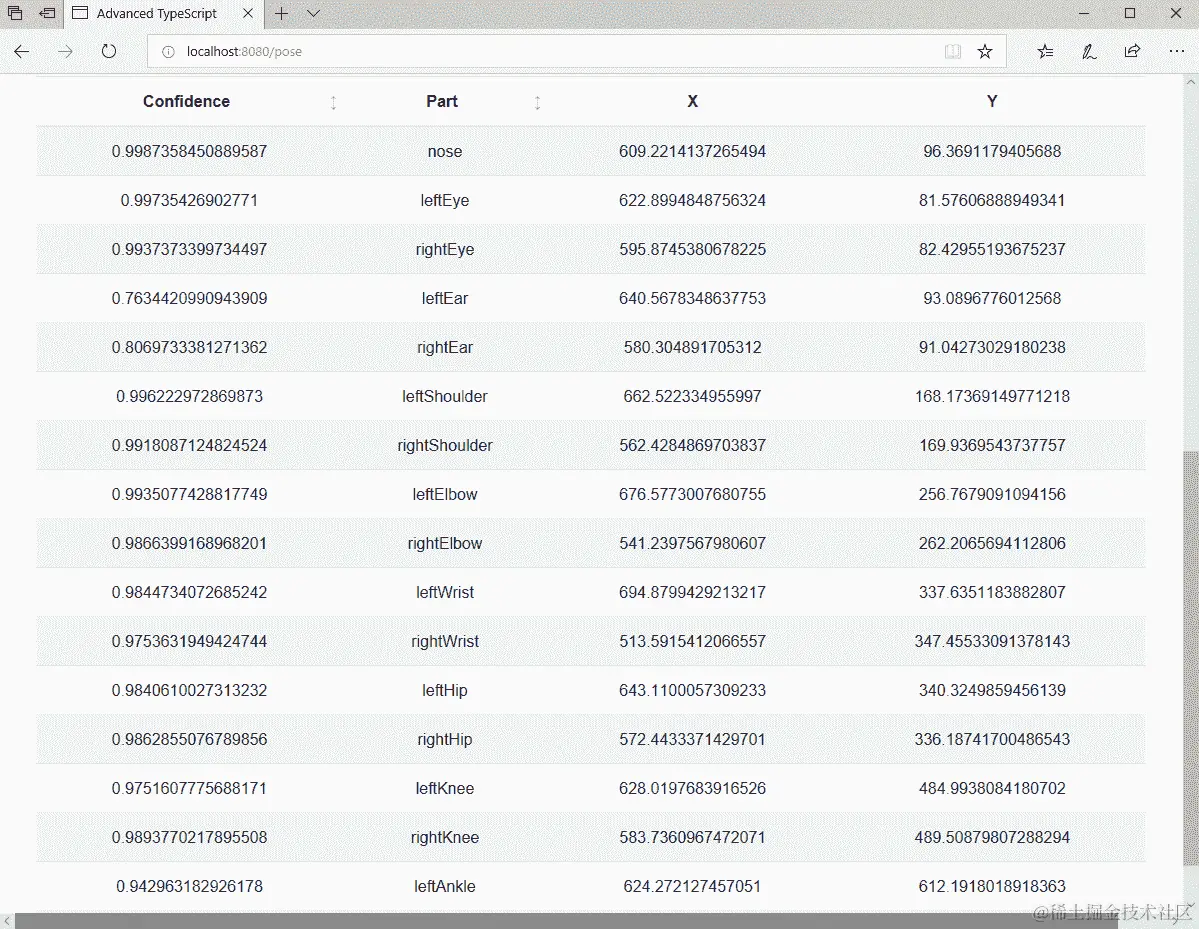
Task: Set these tabs aside icon
Action: (47, 13)
